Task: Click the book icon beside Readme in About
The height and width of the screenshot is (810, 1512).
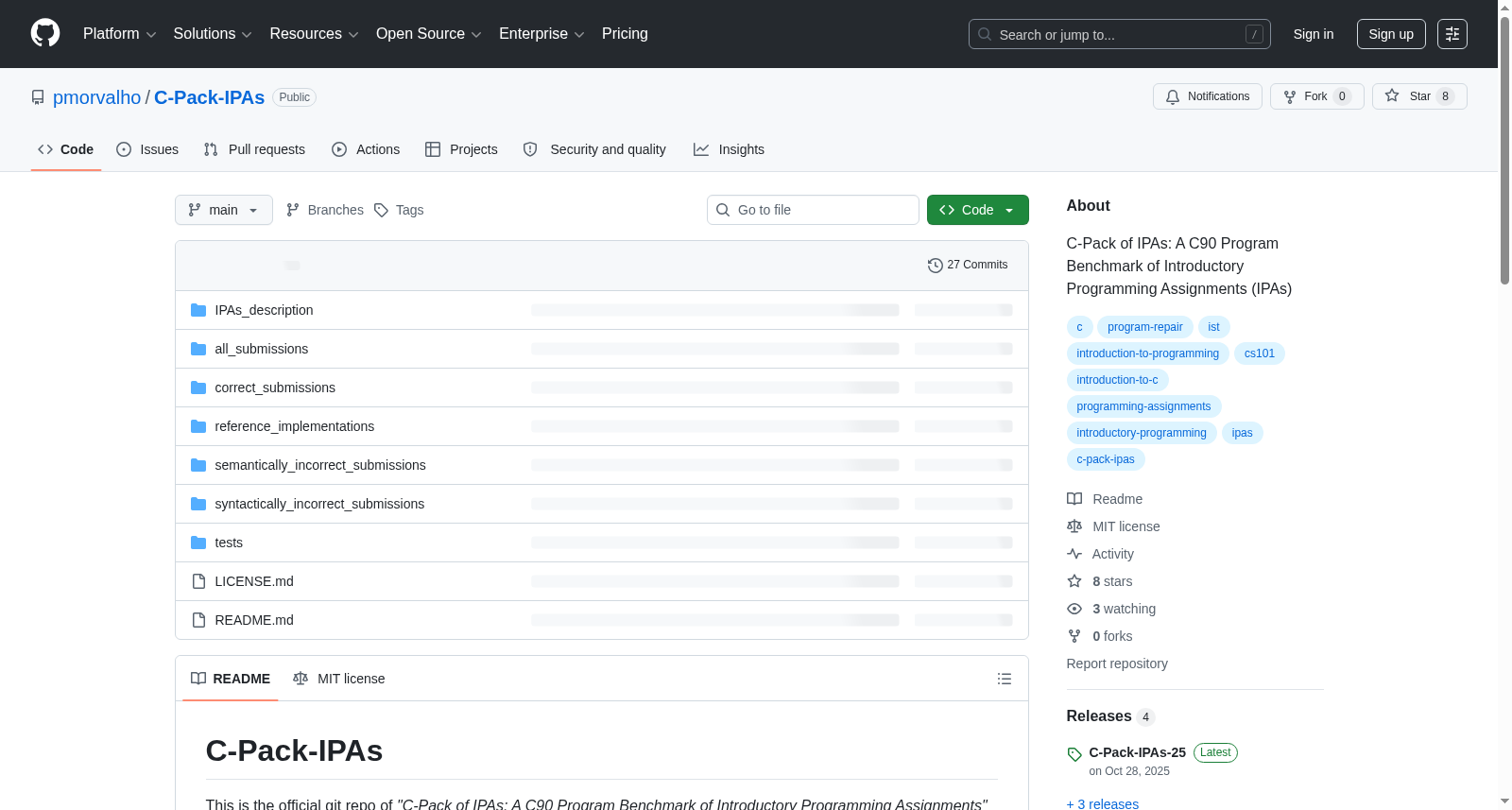Action: coord(1074,499)
